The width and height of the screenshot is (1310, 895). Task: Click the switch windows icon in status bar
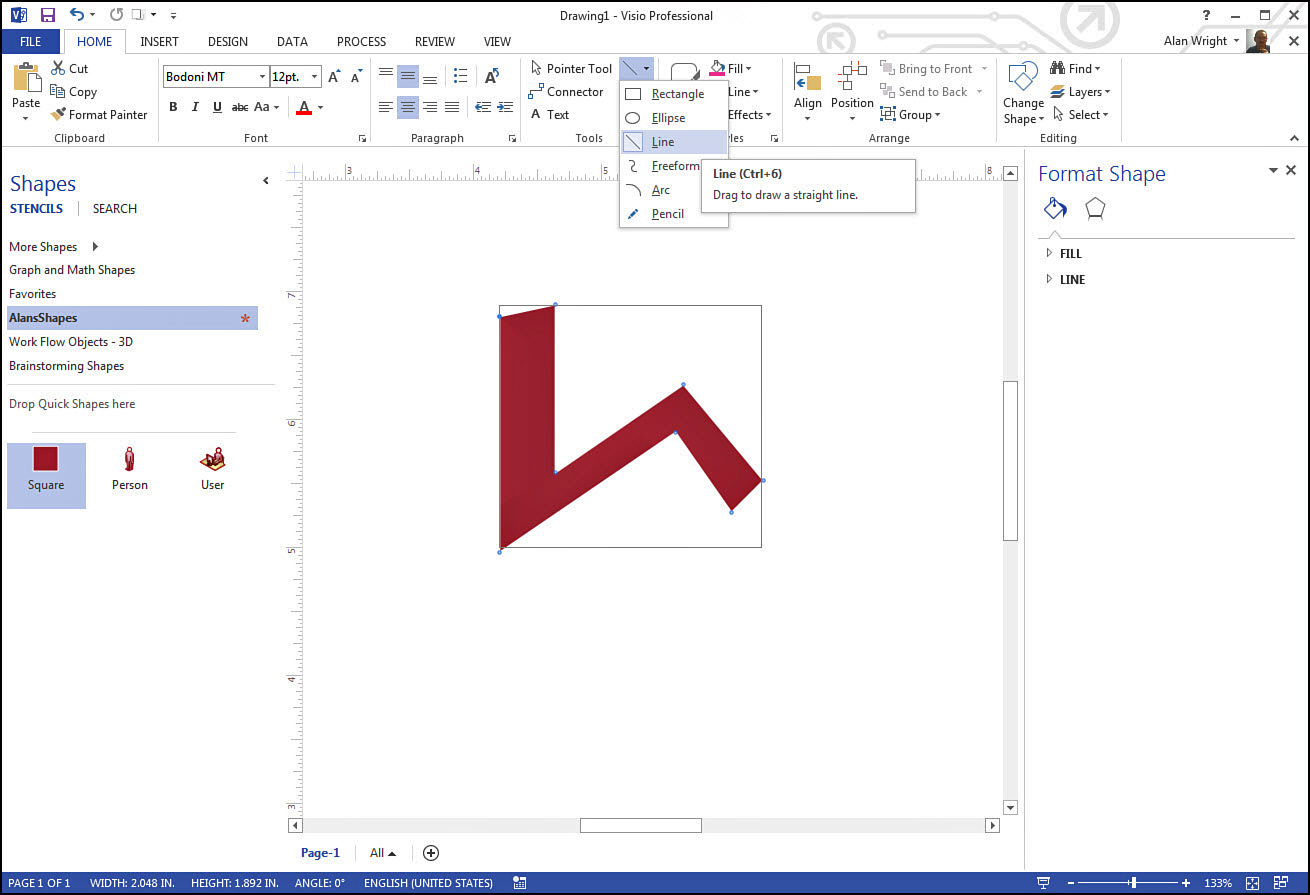click(1281, 883)
